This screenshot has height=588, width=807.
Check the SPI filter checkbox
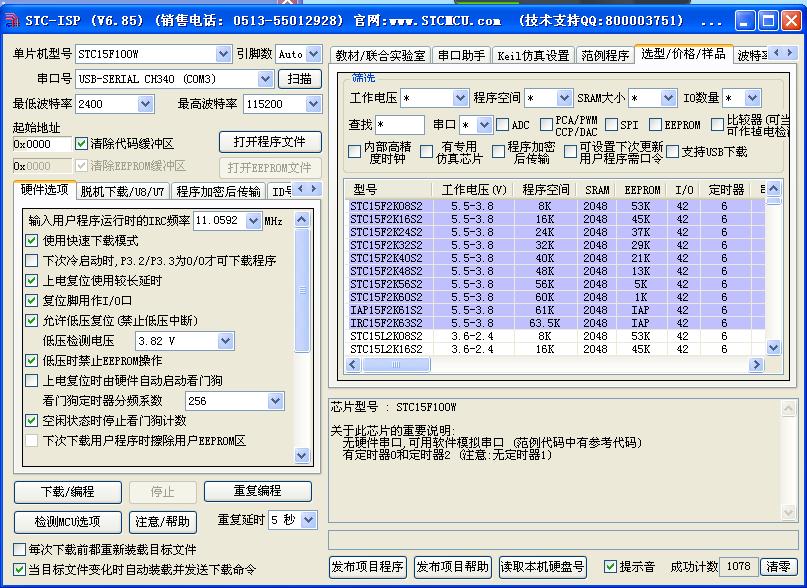(611, 125)
